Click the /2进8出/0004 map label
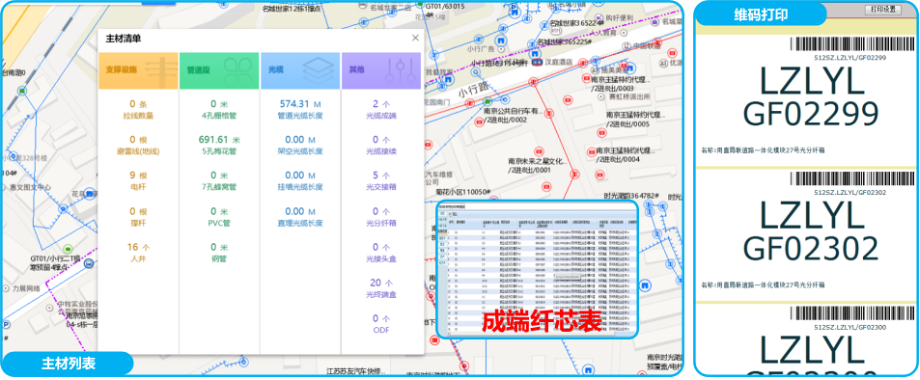The image size is (920, 380). pyautogui.click(x=617, y=159)
